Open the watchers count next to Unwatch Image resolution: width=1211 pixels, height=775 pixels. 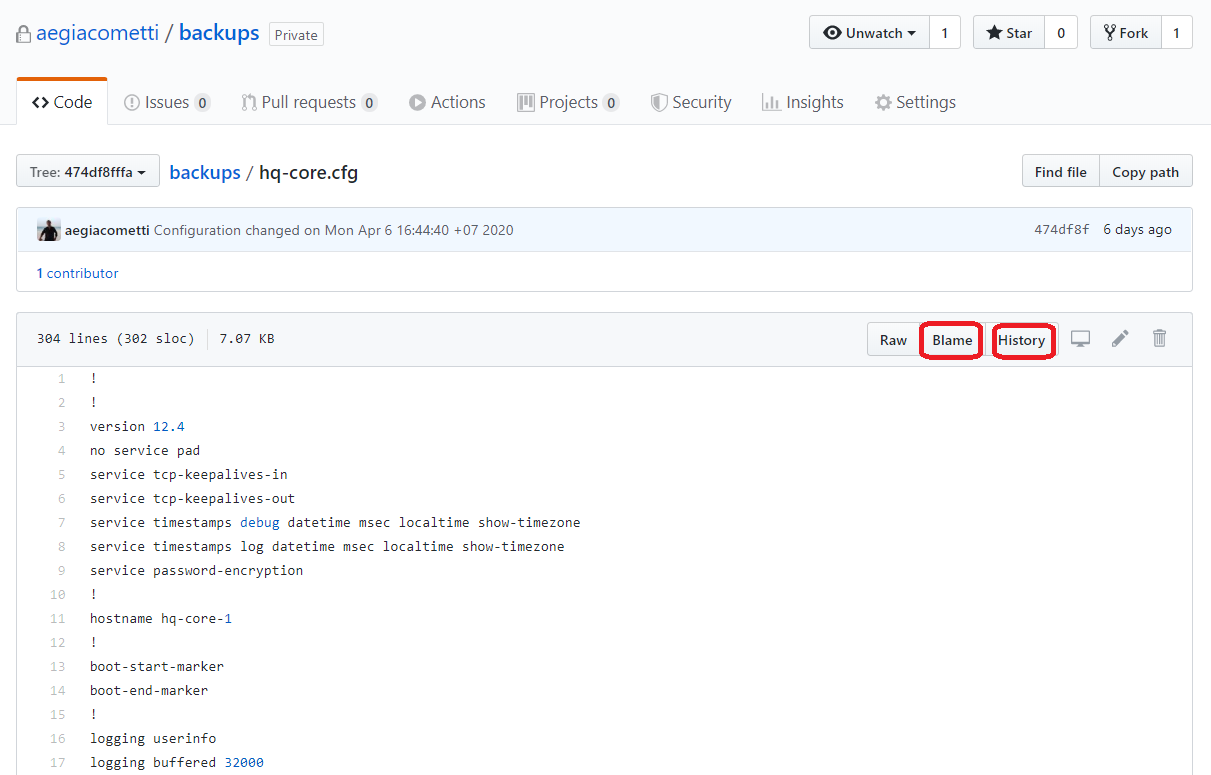(944, 33)
